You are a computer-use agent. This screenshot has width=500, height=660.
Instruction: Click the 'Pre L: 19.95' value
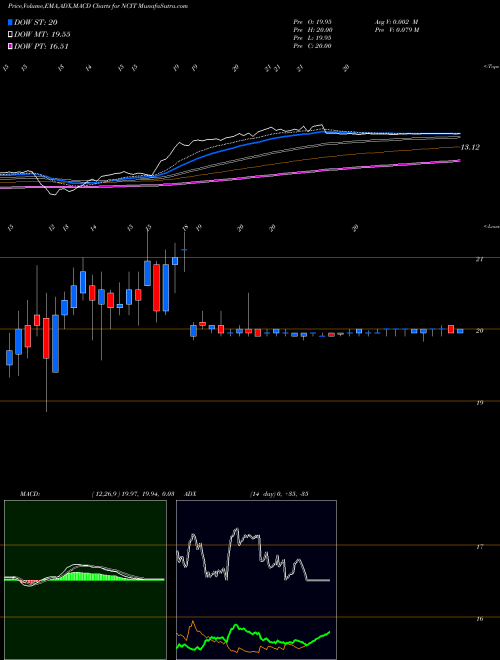313,38
